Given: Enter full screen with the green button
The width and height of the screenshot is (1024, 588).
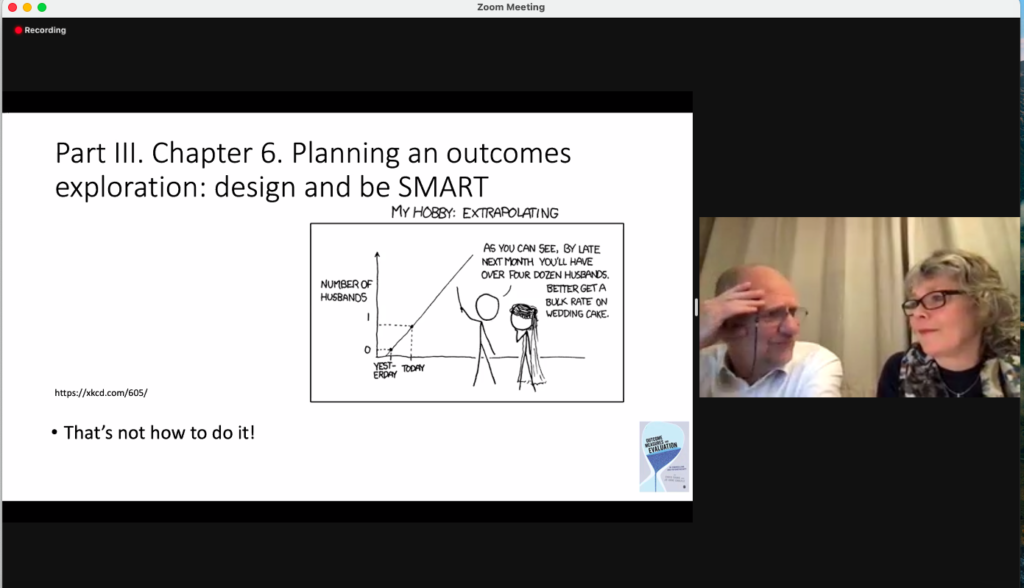Looking at the screenshot, I should [x=42, y=7].
